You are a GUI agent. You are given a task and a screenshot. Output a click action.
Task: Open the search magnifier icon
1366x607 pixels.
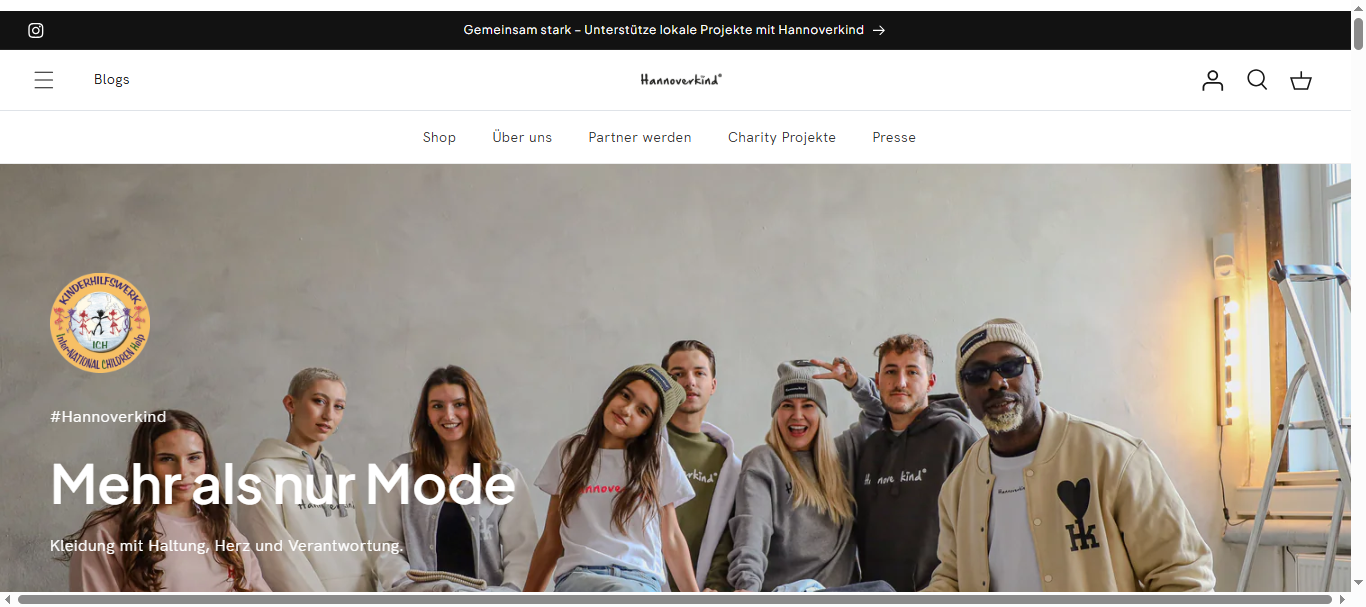pos(1257,80)
